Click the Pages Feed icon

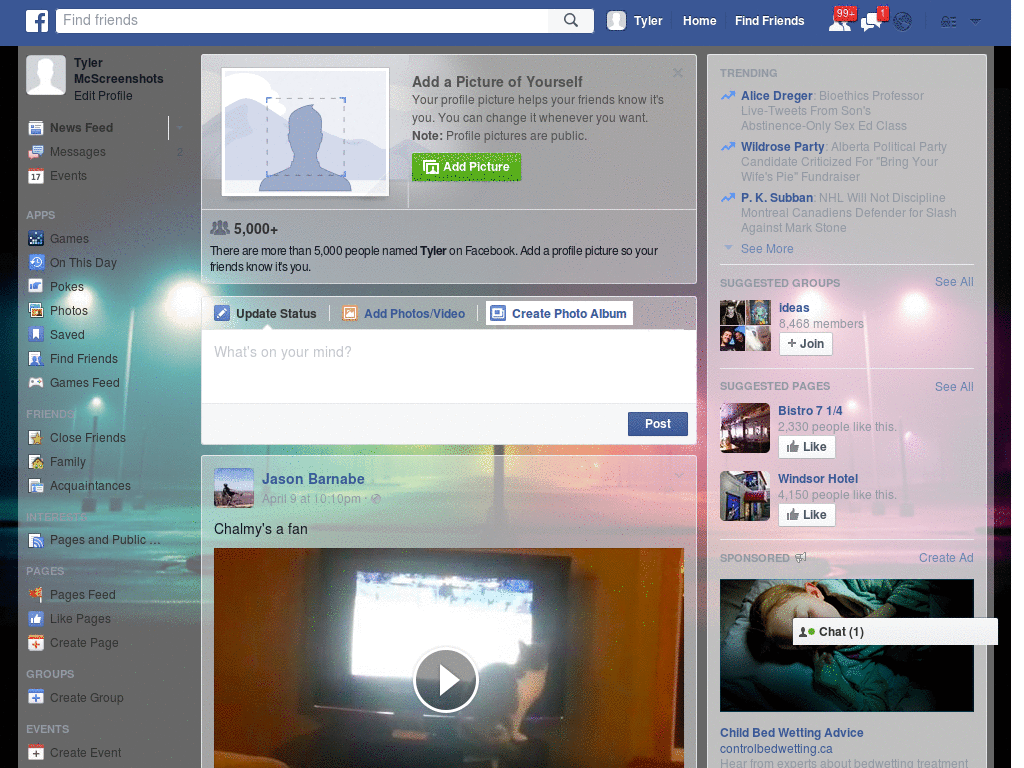[36, 595]
